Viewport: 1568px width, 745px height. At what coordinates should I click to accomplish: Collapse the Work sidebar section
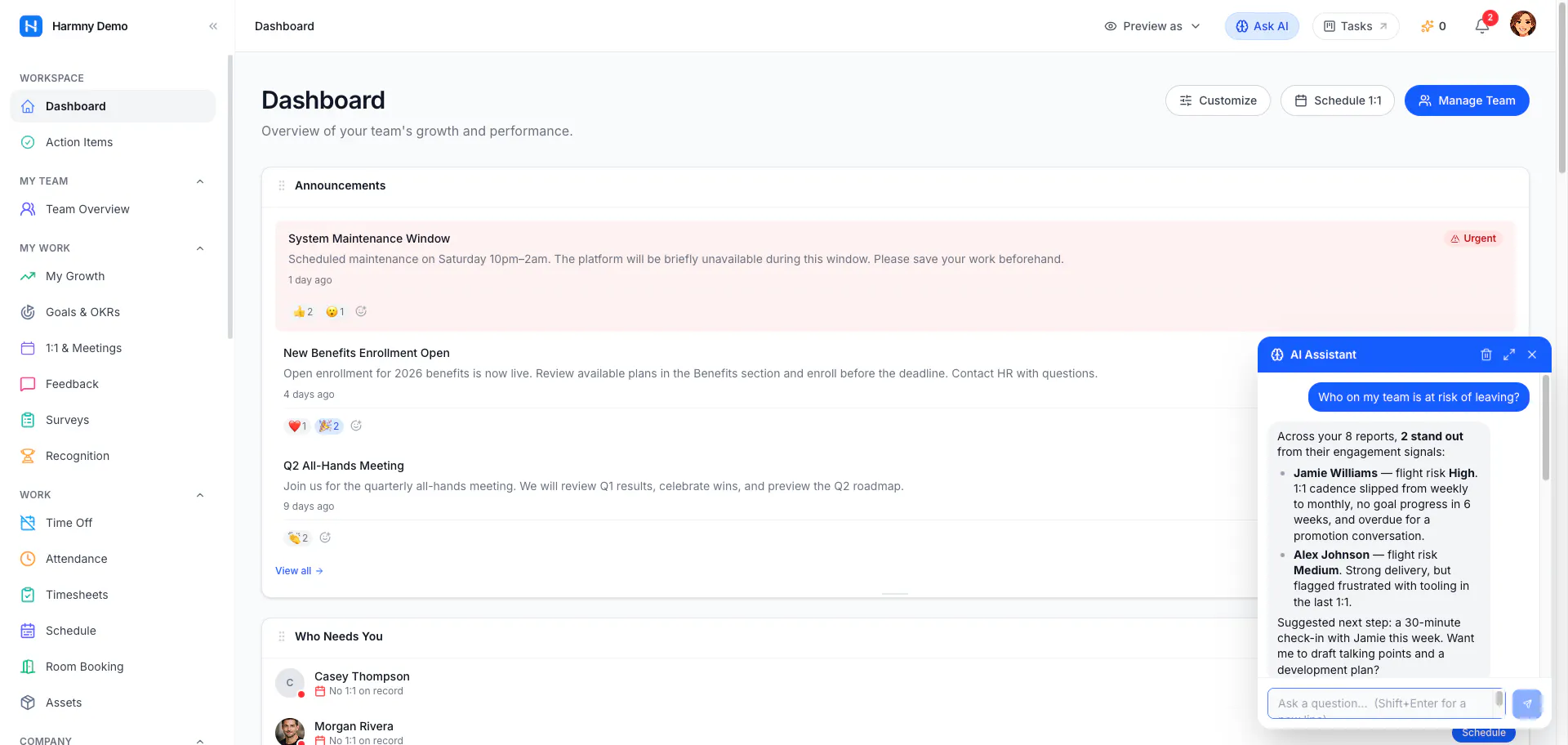tap(200, 495)
